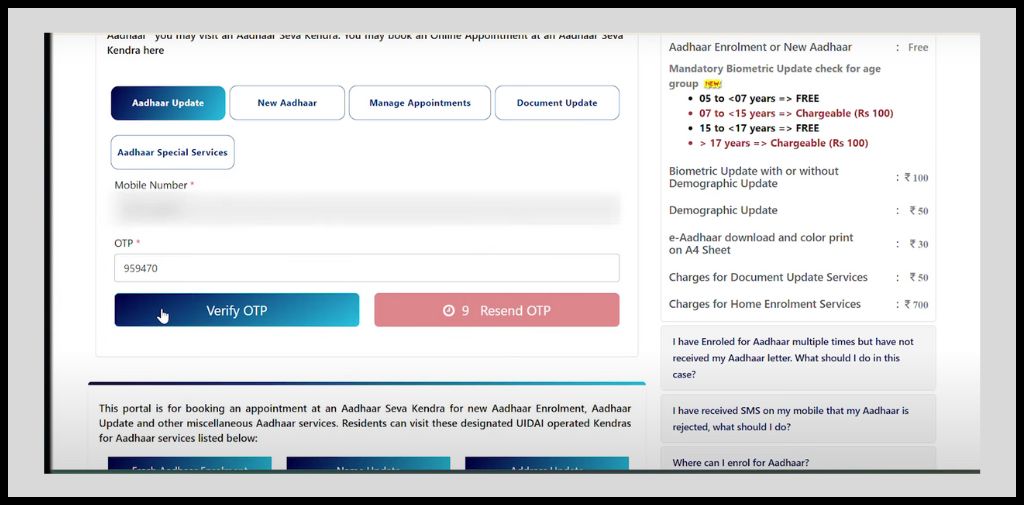1024x505 pixels.
Task: Click the Resend OTP button
Action: (x=496, y=310)
